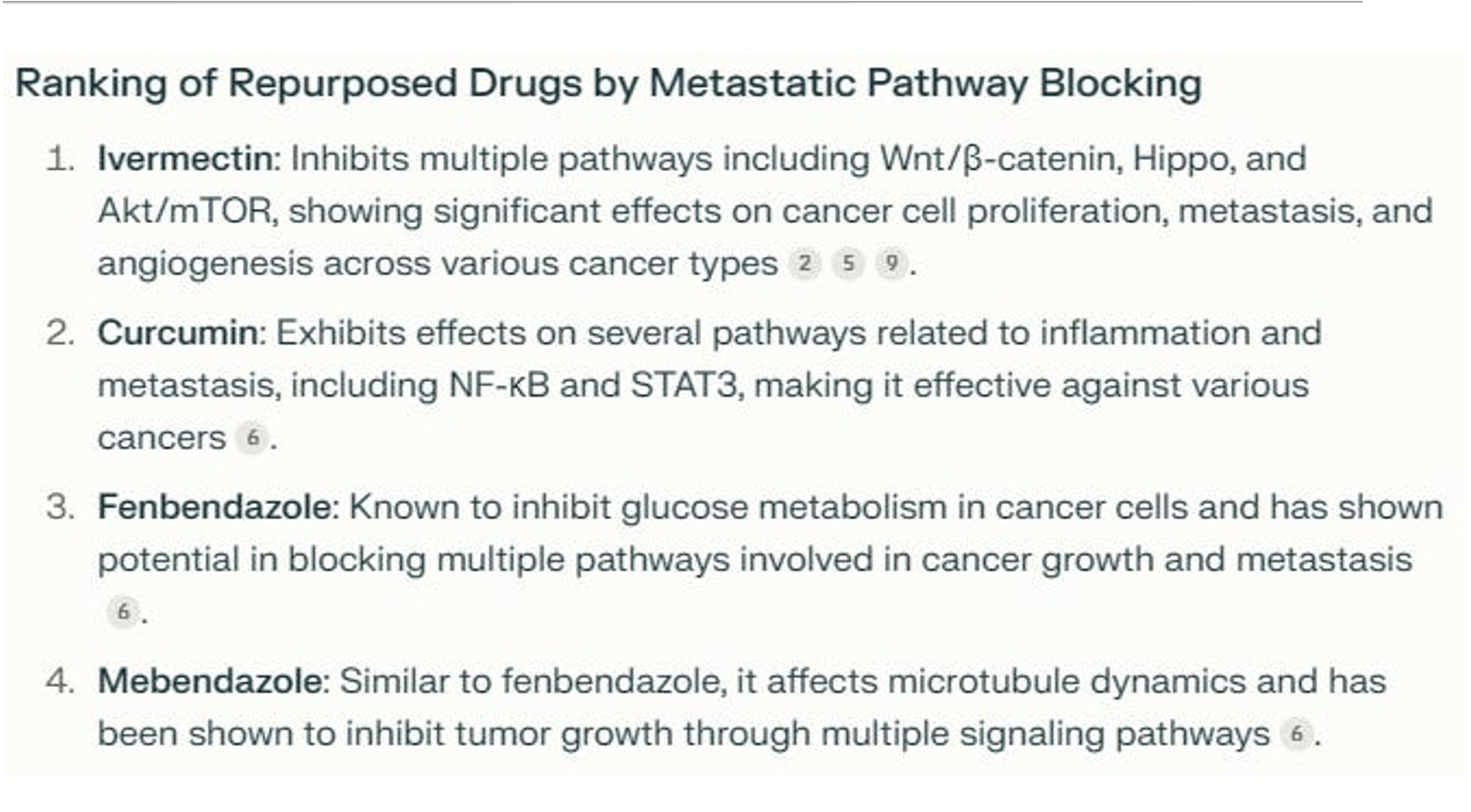The width and height of the screenshot is (1471, 812).
Task: Click list number 2 marker
Action: pyautogui.click(x=60, y=333)
